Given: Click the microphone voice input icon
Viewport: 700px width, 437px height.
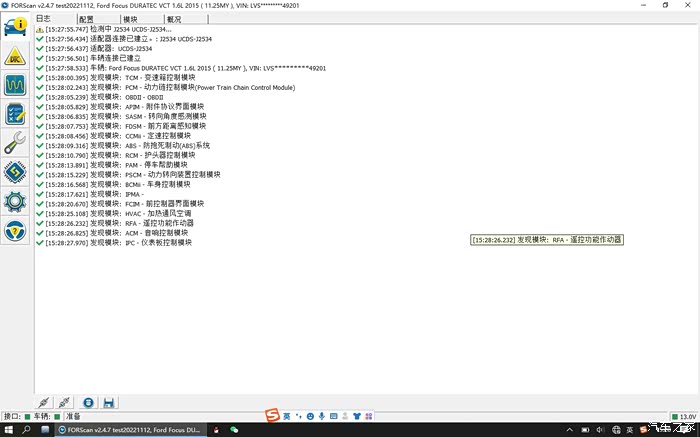Looking at the screenshot, I should point(321,416).
